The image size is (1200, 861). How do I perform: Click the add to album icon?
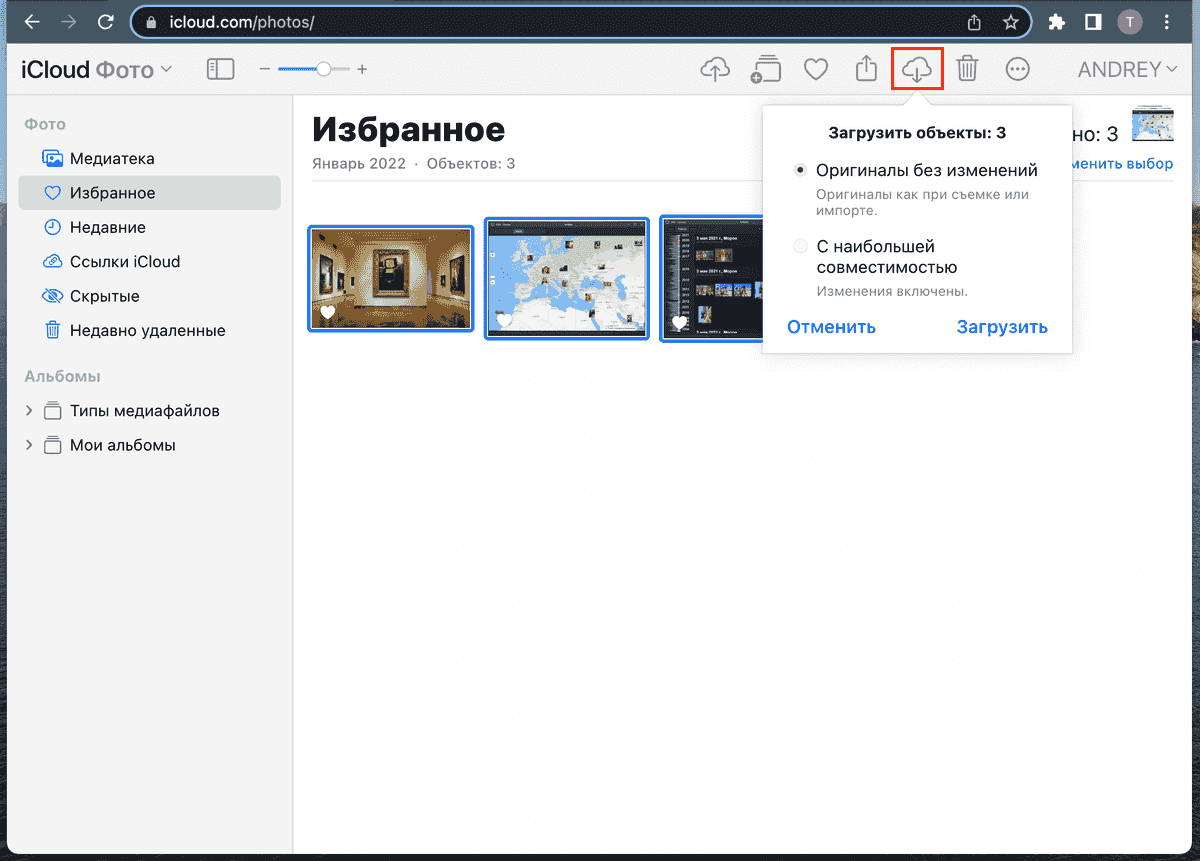click(766, 69)
